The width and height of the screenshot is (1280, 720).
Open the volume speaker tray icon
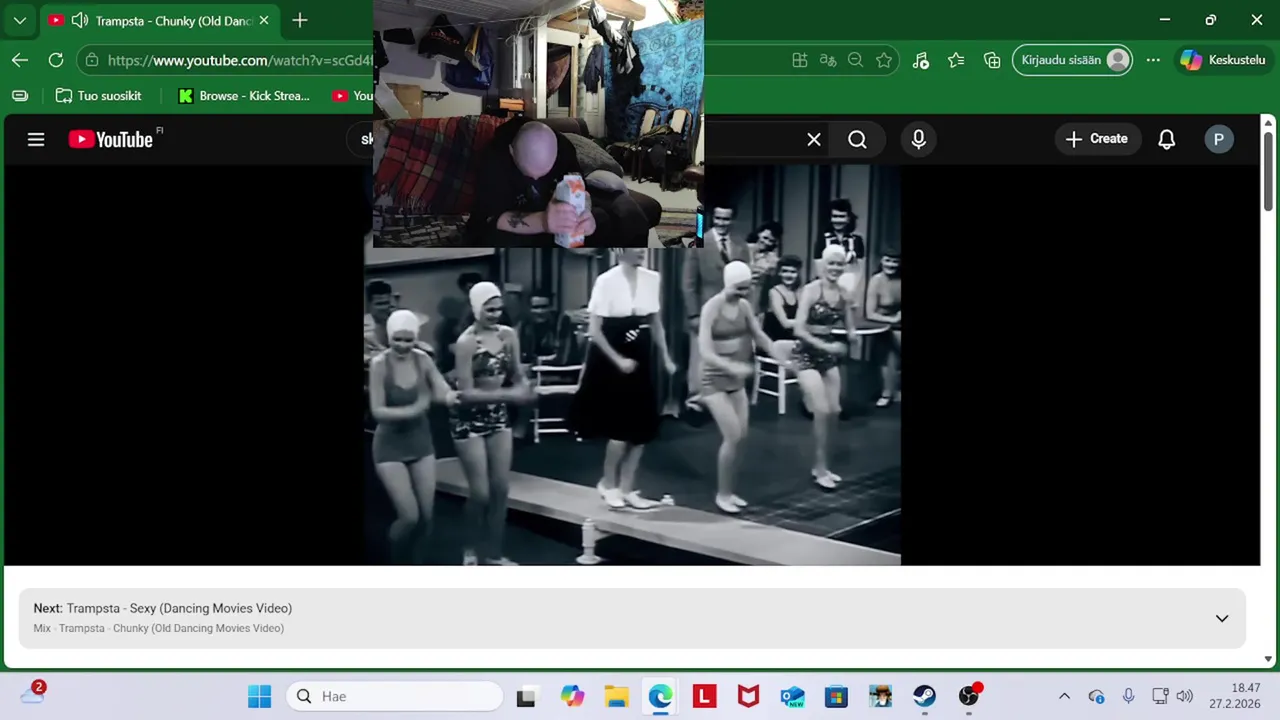tap(1185, 696)
